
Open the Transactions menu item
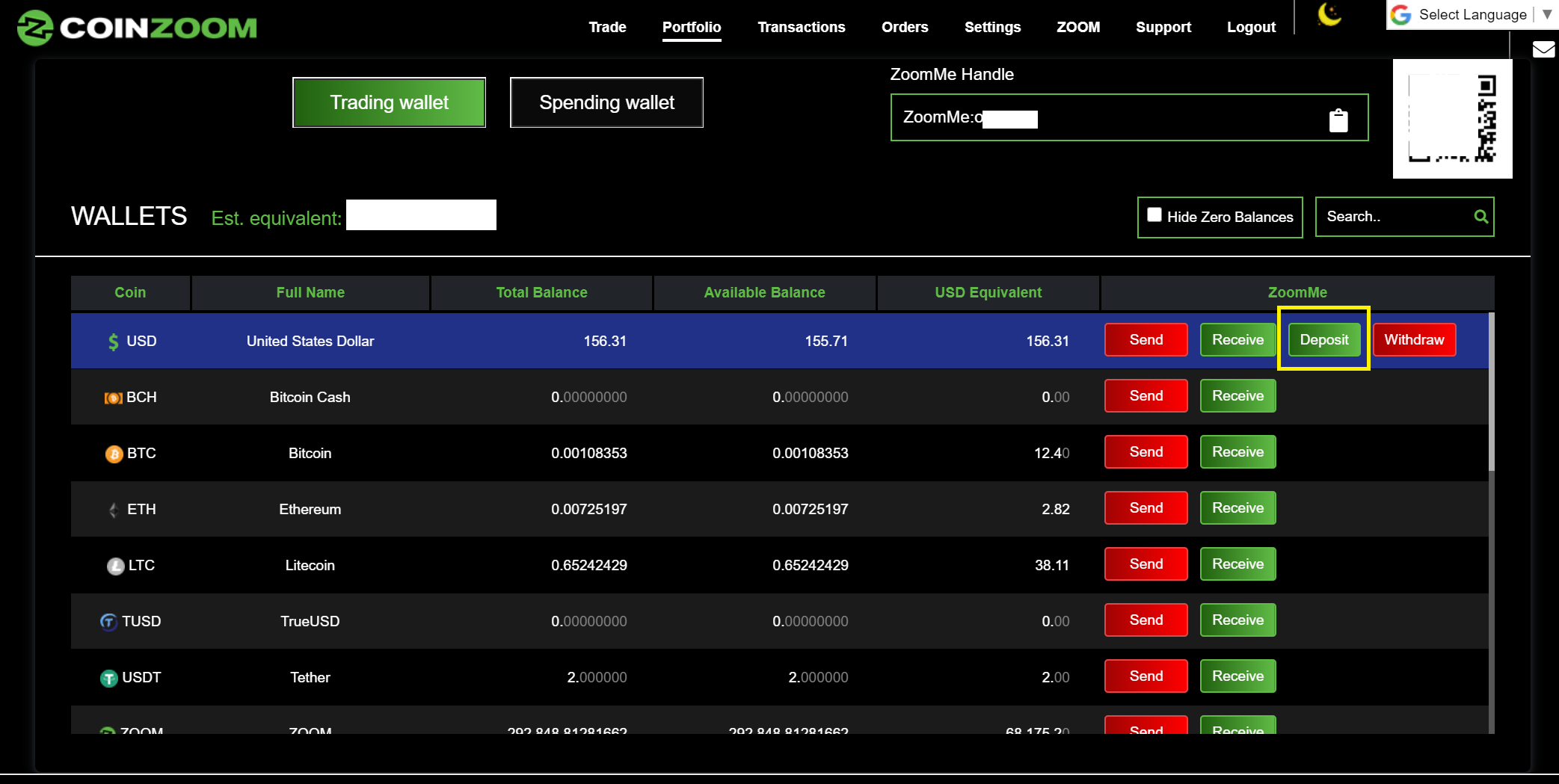802,27
